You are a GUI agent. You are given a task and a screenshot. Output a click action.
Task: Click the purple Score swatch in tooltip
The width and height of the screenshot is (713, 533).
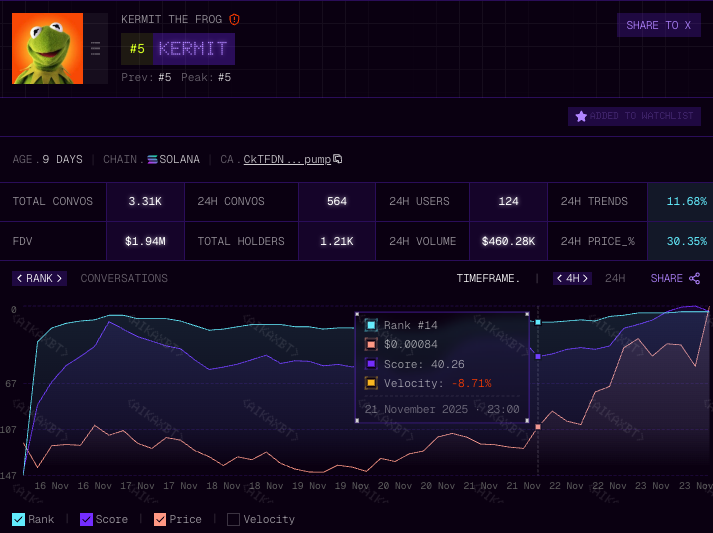(x=371, y=364)
